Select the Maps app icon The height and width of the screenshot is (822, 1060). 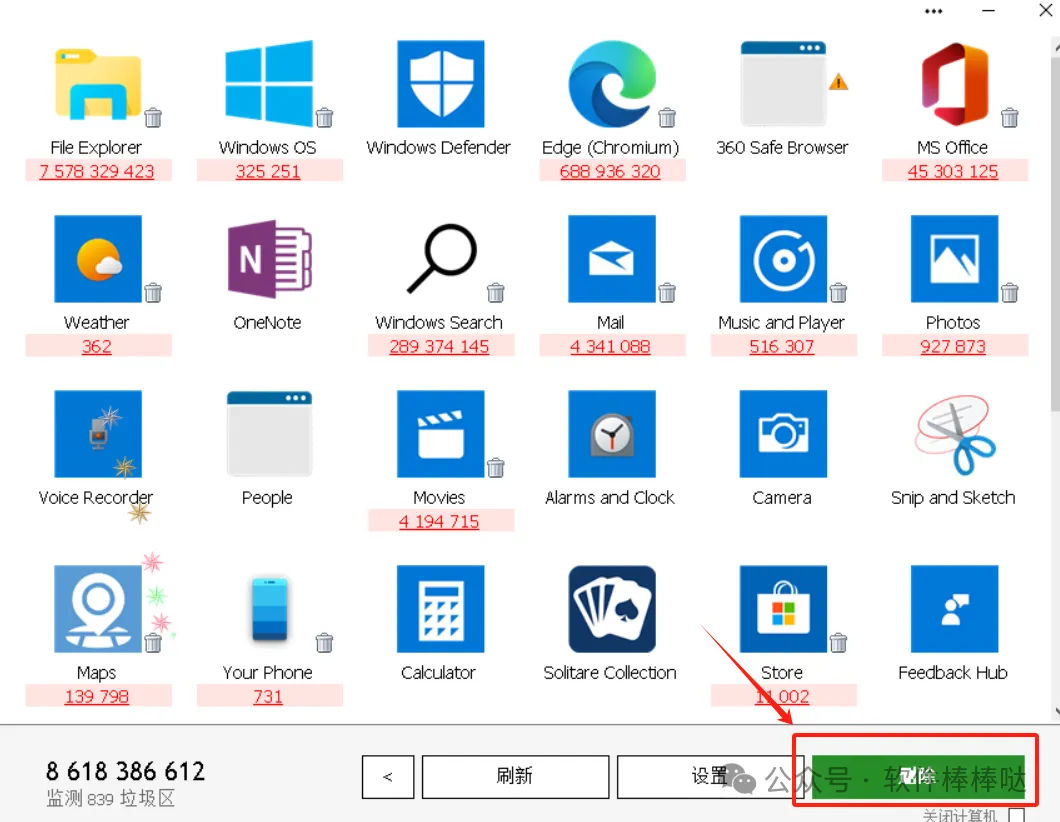[x=98, y=609]
